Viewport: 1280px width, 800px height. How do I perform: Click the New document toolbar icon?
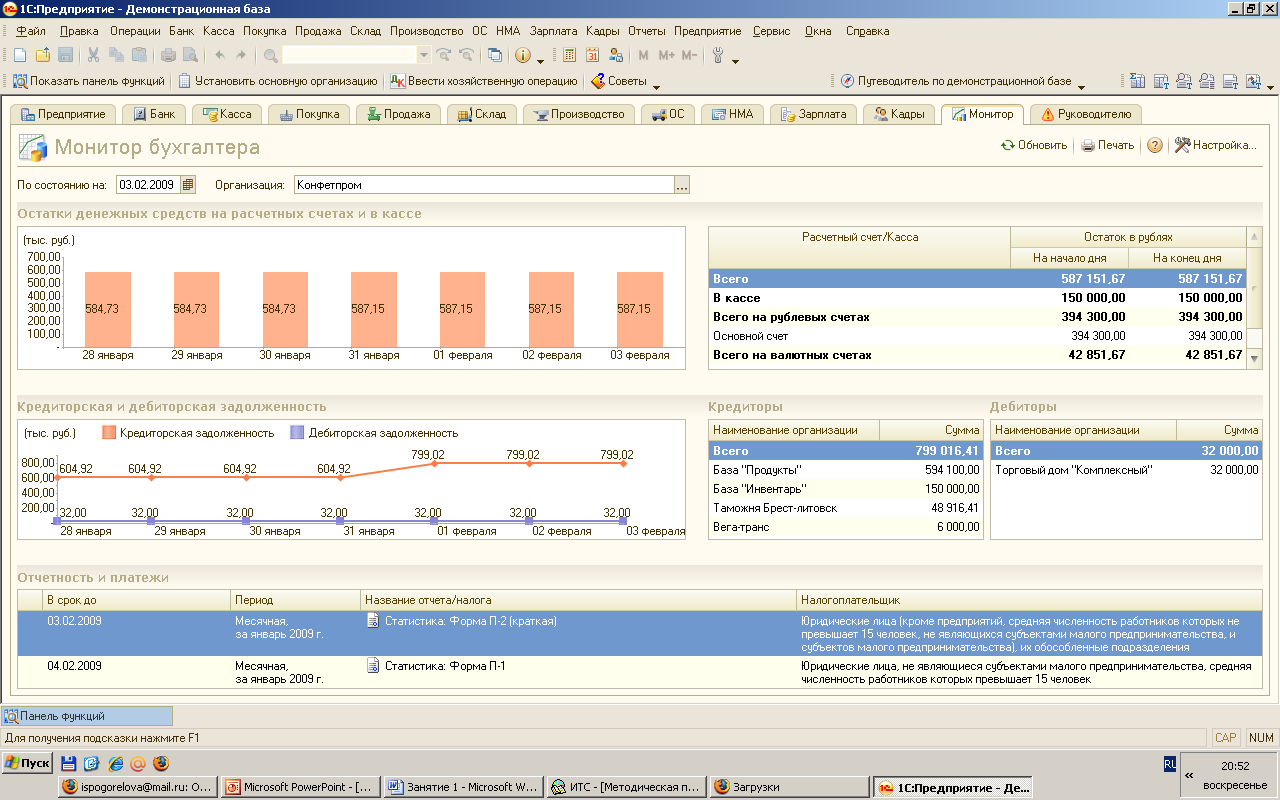pos(19,55)
